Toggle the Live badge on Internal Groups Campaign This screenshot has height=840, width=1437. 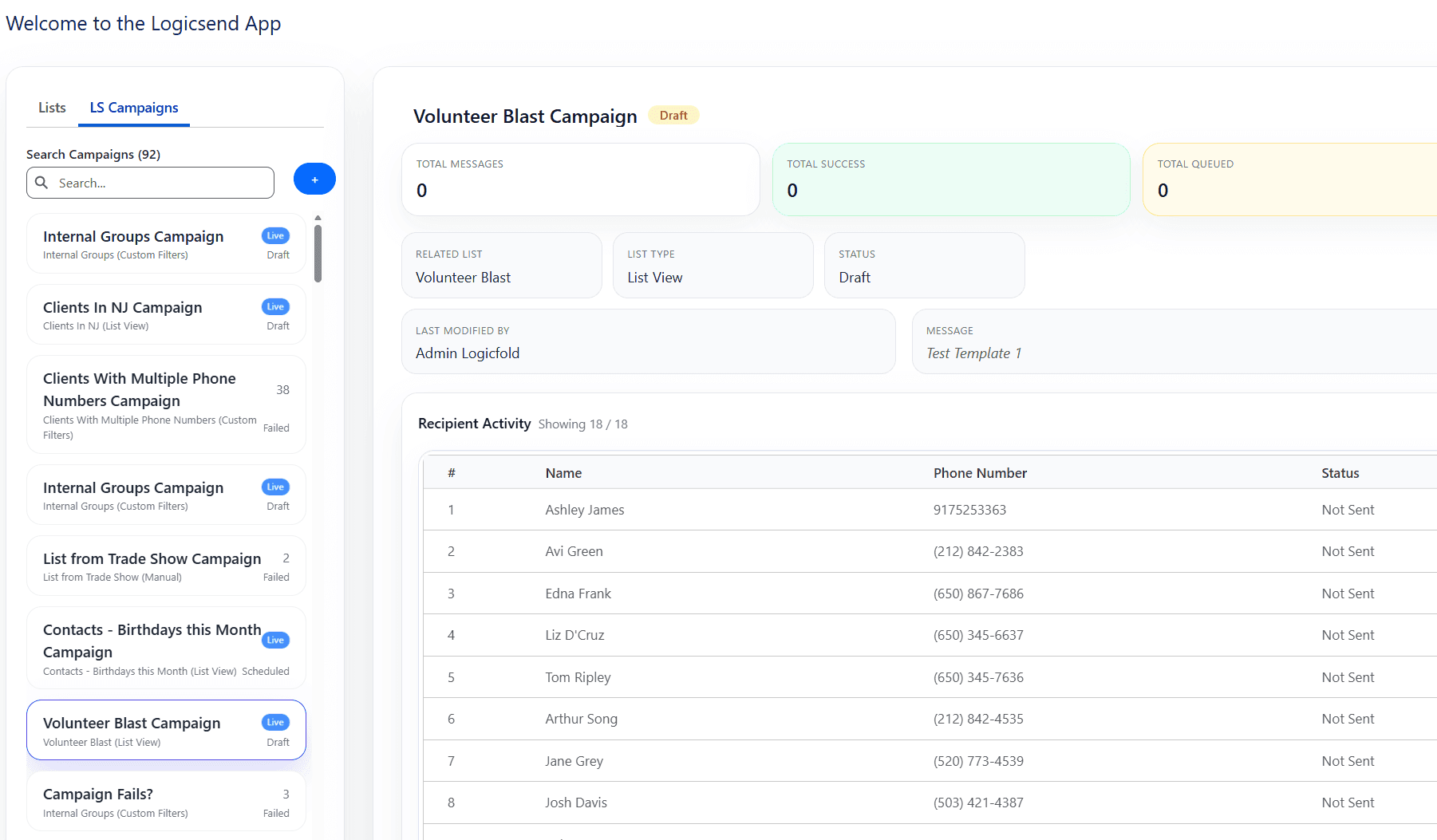[x=274, y=235]
